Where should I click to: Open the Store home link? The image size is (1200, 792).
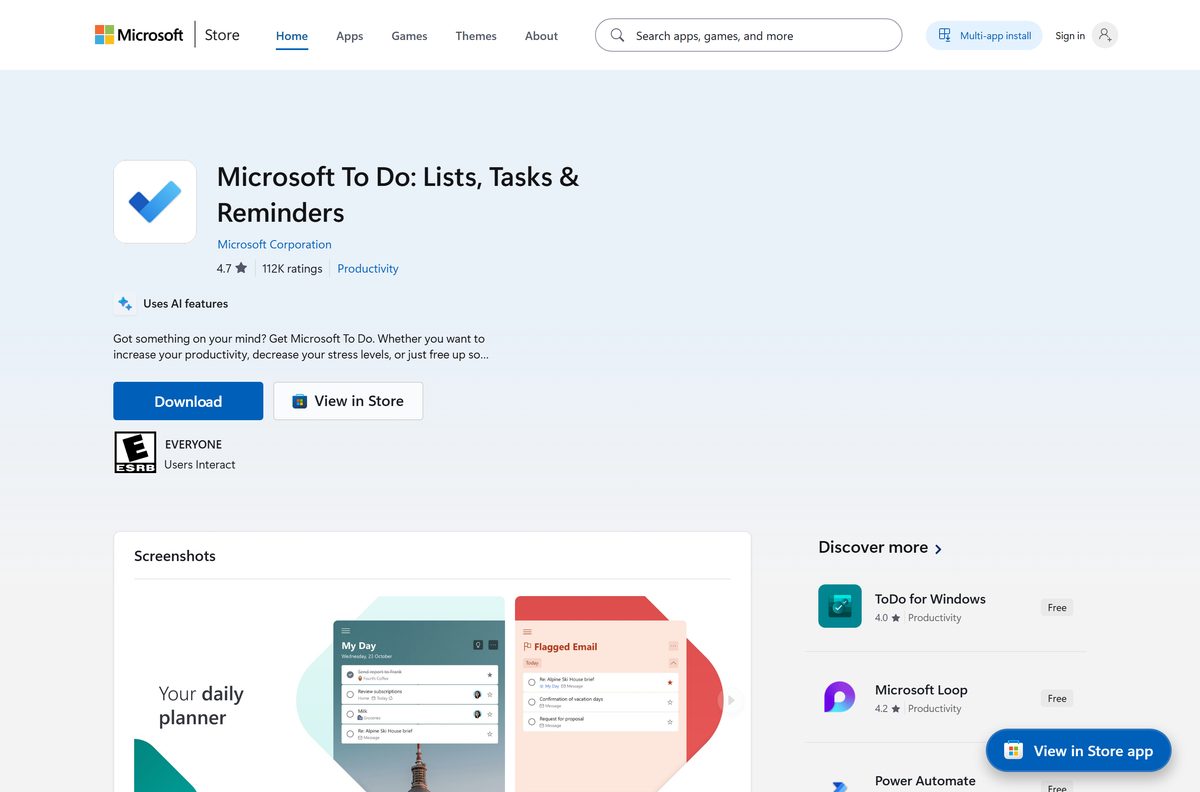(x=222, y=35)
